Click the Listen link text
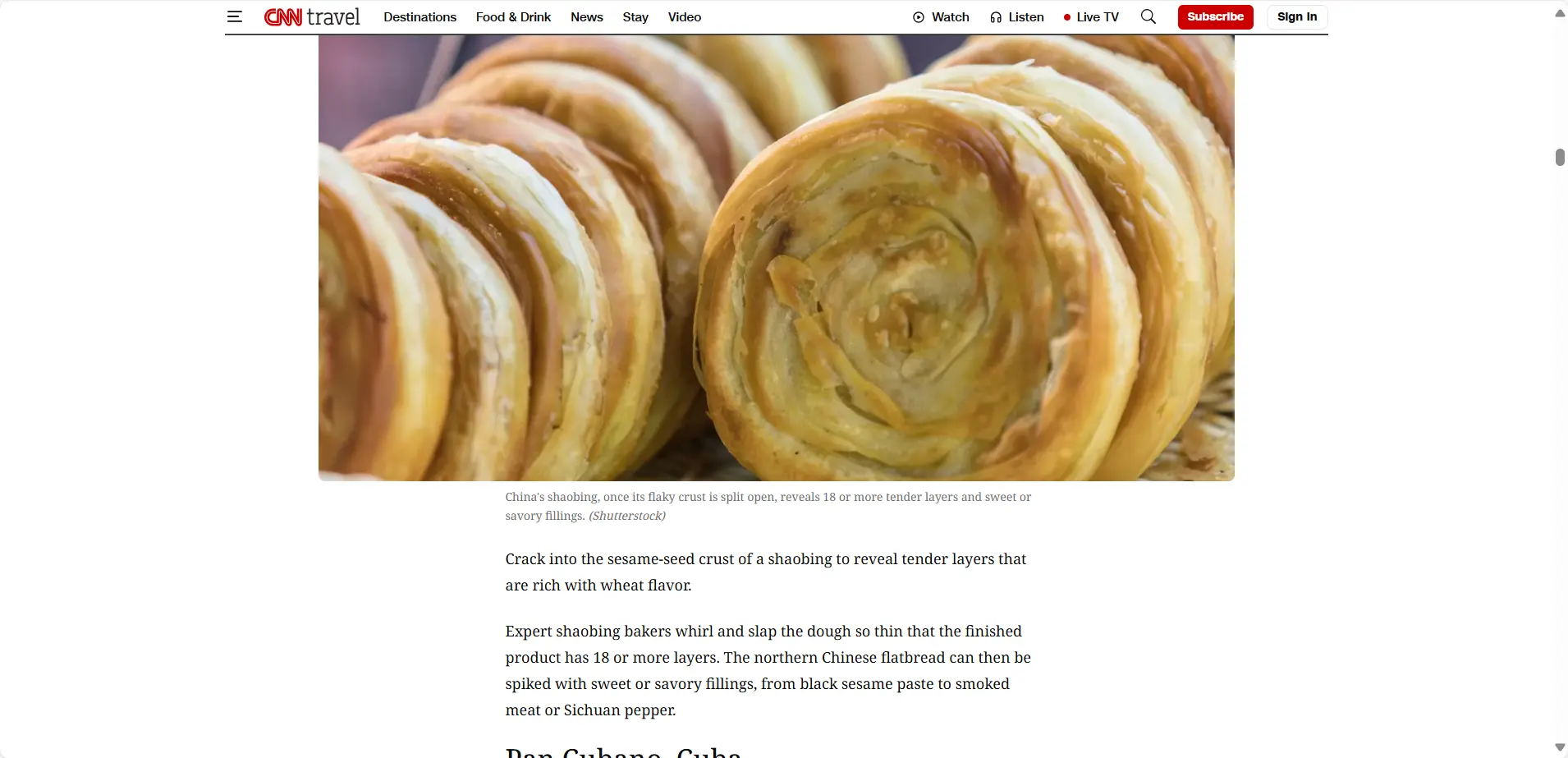 [x=1026, y=17]
